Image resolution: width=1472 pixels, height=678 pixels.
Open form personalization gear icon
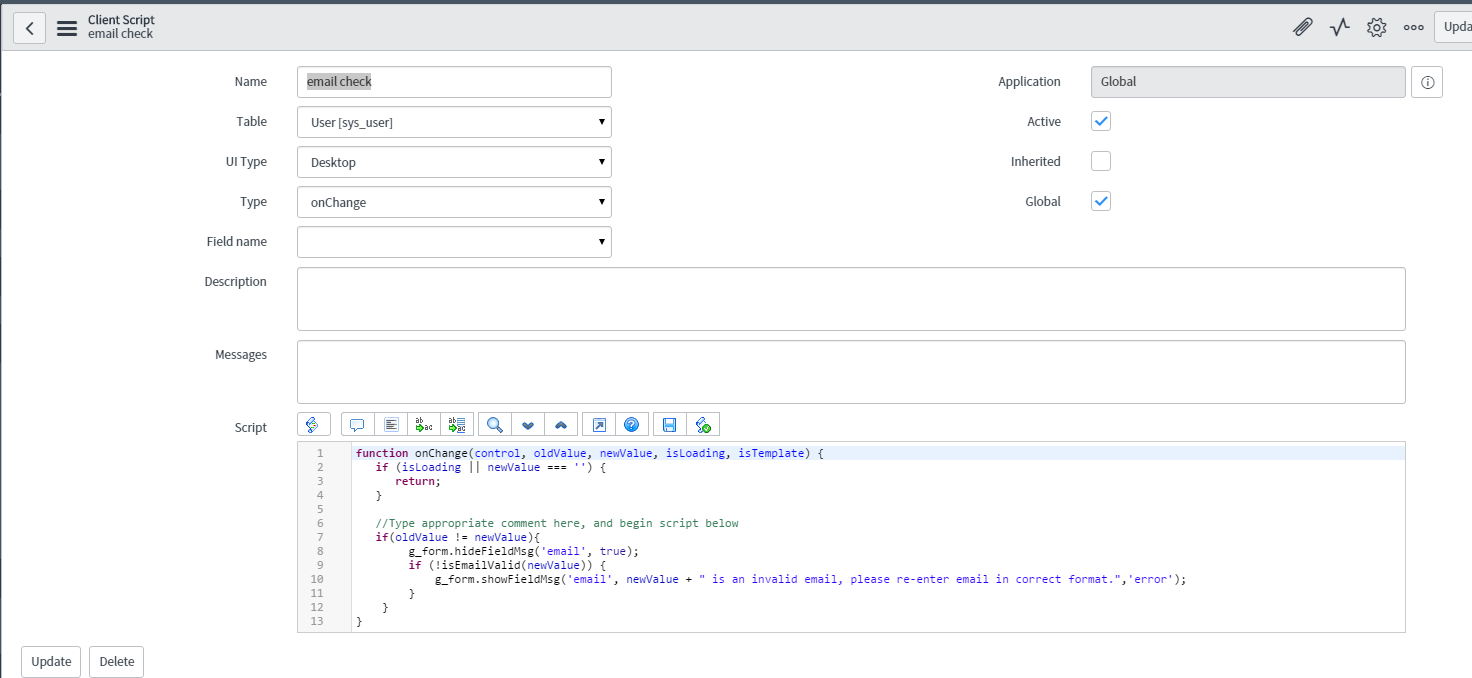(x=1377, y=27)
